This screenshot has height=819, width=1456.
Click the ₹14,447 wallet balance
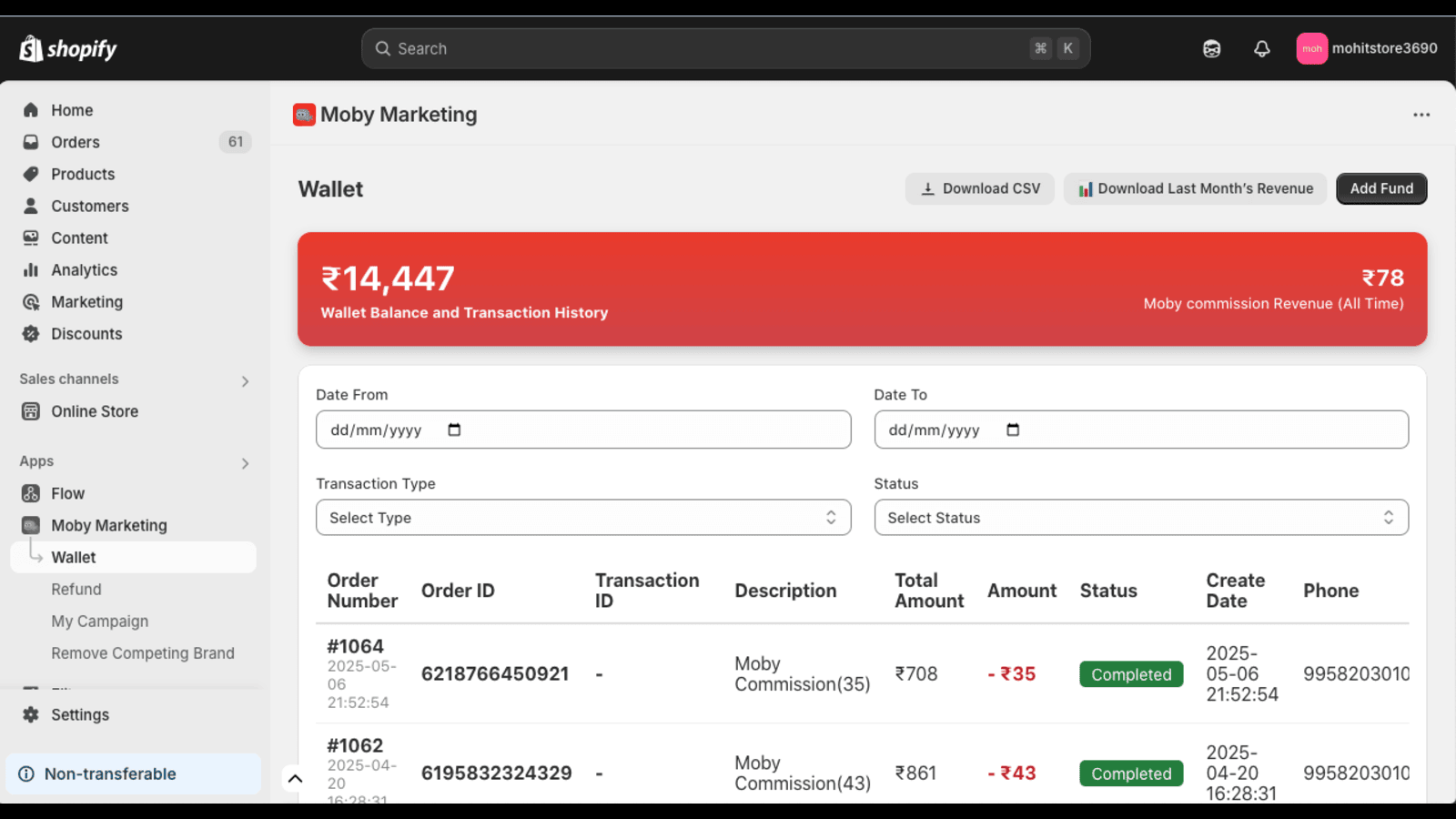click(x=388, y=278)
